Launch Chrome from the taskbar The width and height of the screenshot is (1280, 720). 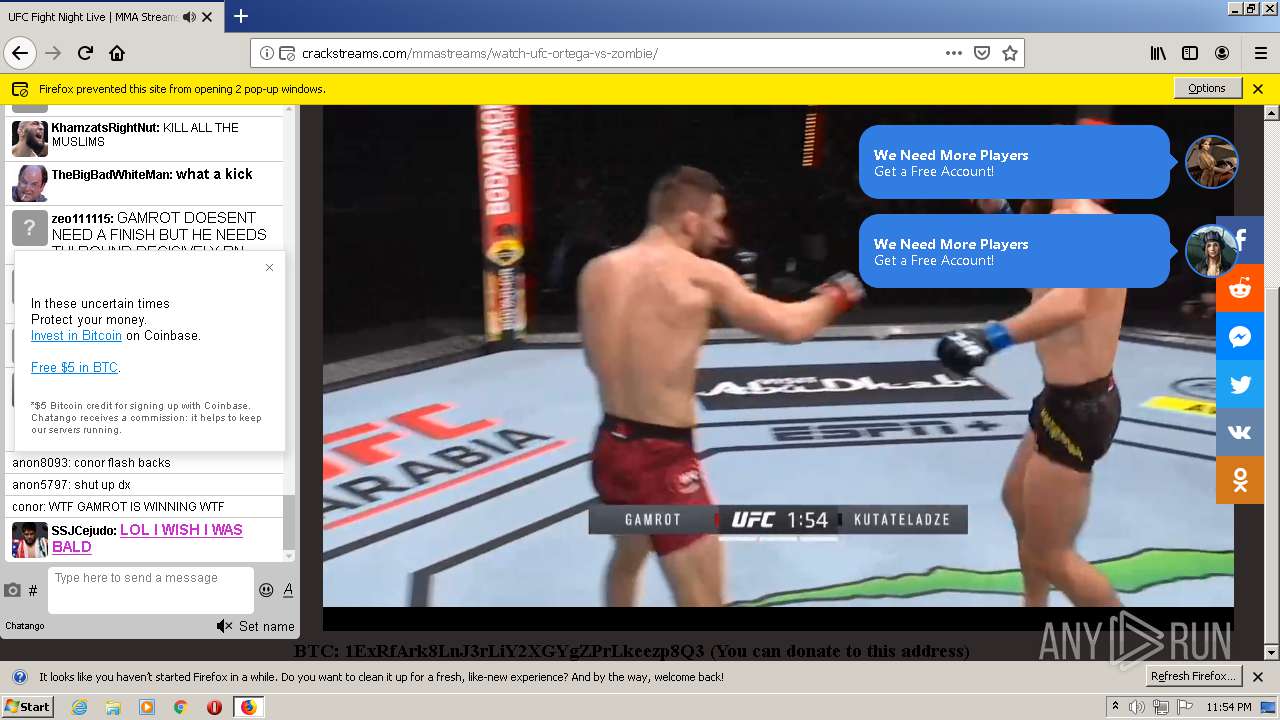point(180,707)
